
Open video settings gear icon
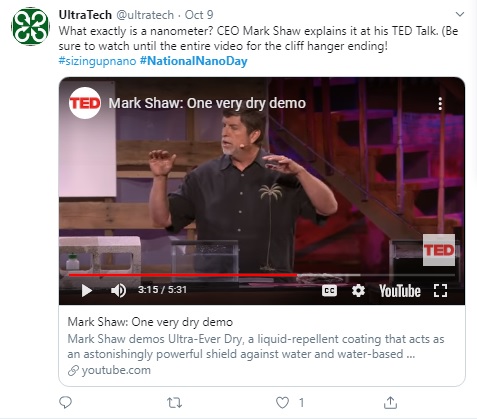(x=358, y=291)
